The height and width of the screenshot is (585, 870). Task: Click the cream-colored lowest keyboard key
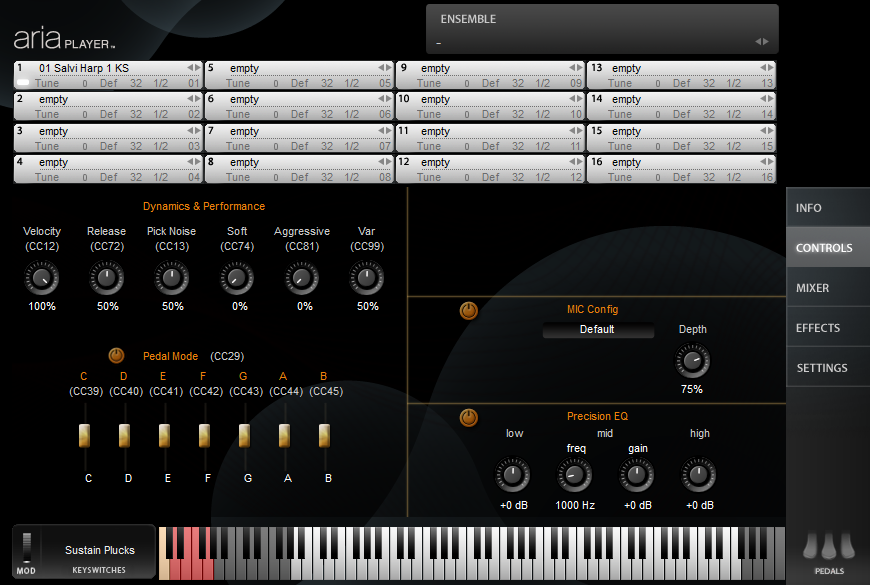pyautogui.click(x=163, y=569)
